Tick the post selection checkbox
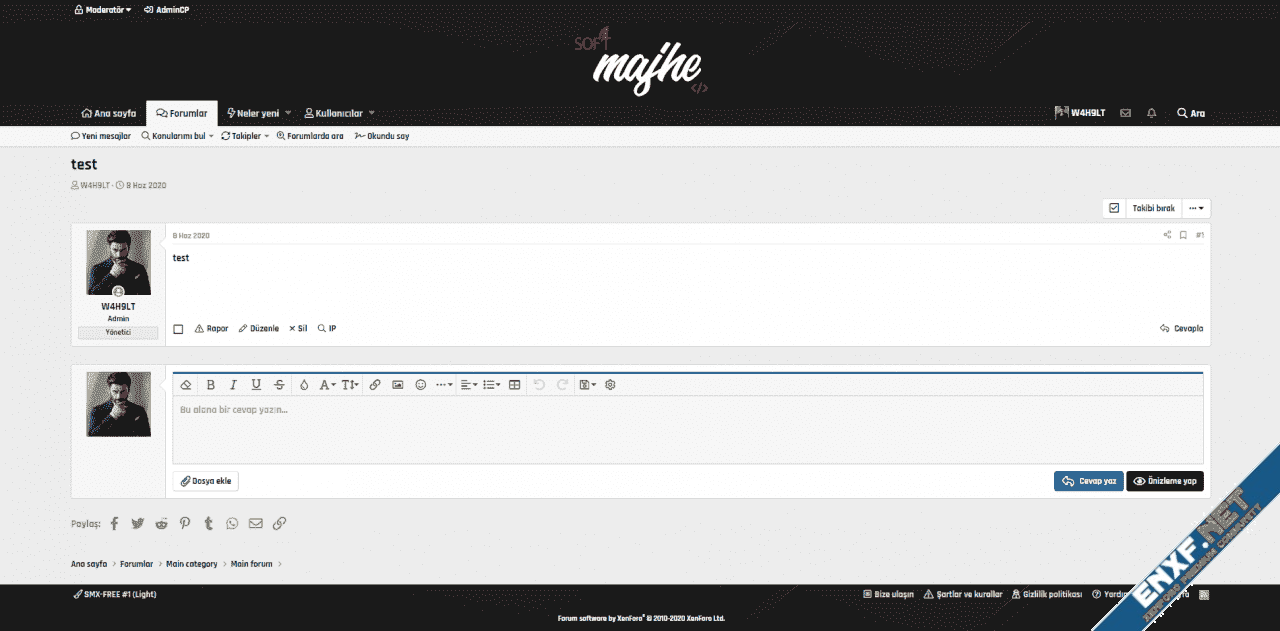 178,329
